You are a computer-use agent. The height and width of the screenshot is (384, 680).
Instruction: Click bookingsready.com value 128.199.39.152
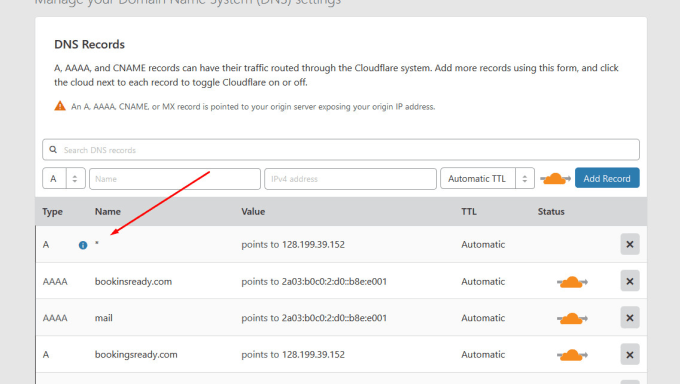tap(293, 354)
